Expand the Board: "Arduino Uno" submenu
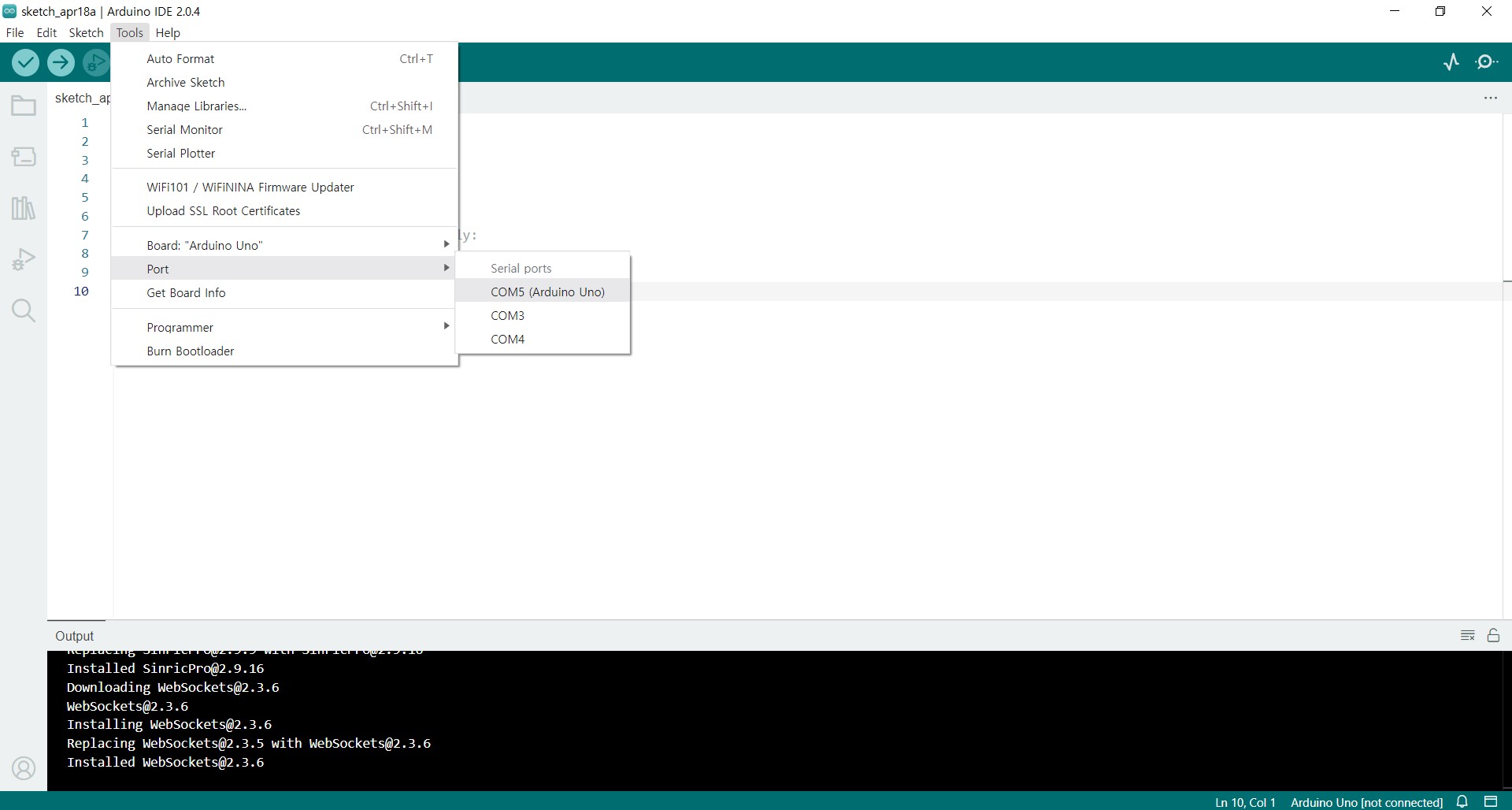1512x810 pixels. point(284,245)
